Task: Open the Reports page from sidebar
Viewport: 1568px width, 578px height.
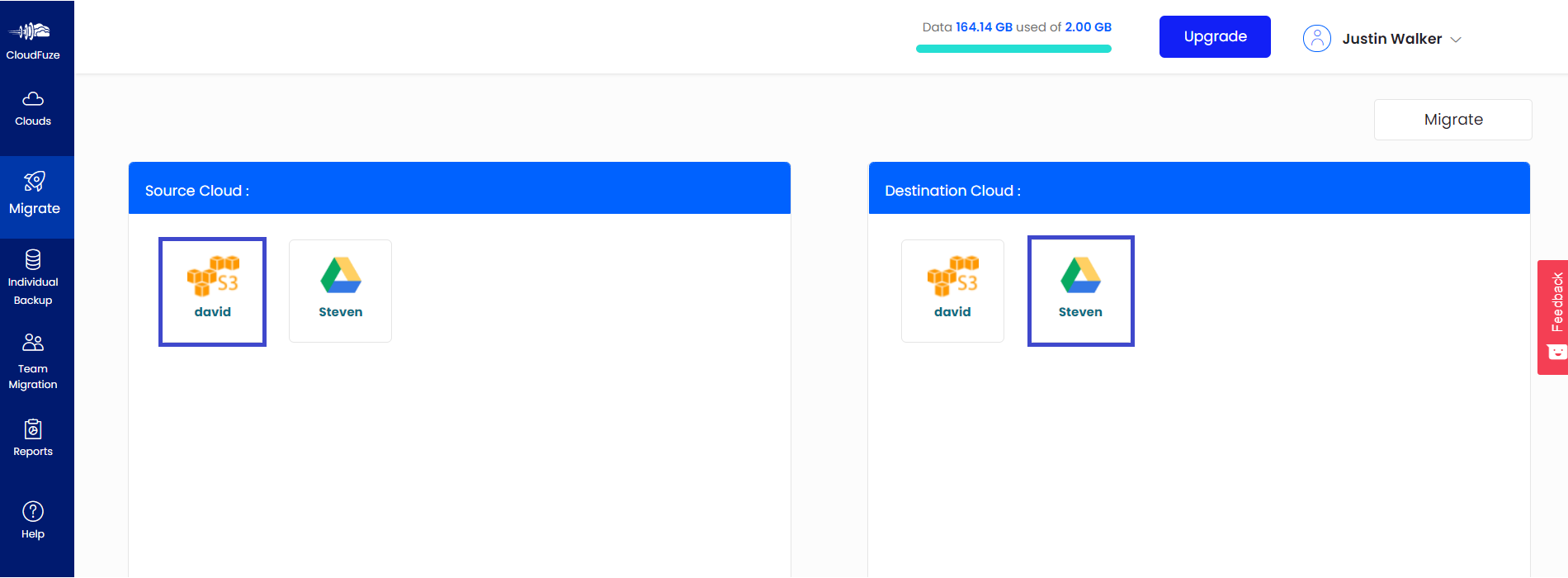Action: pyautogui.click(x=33, y=438)
